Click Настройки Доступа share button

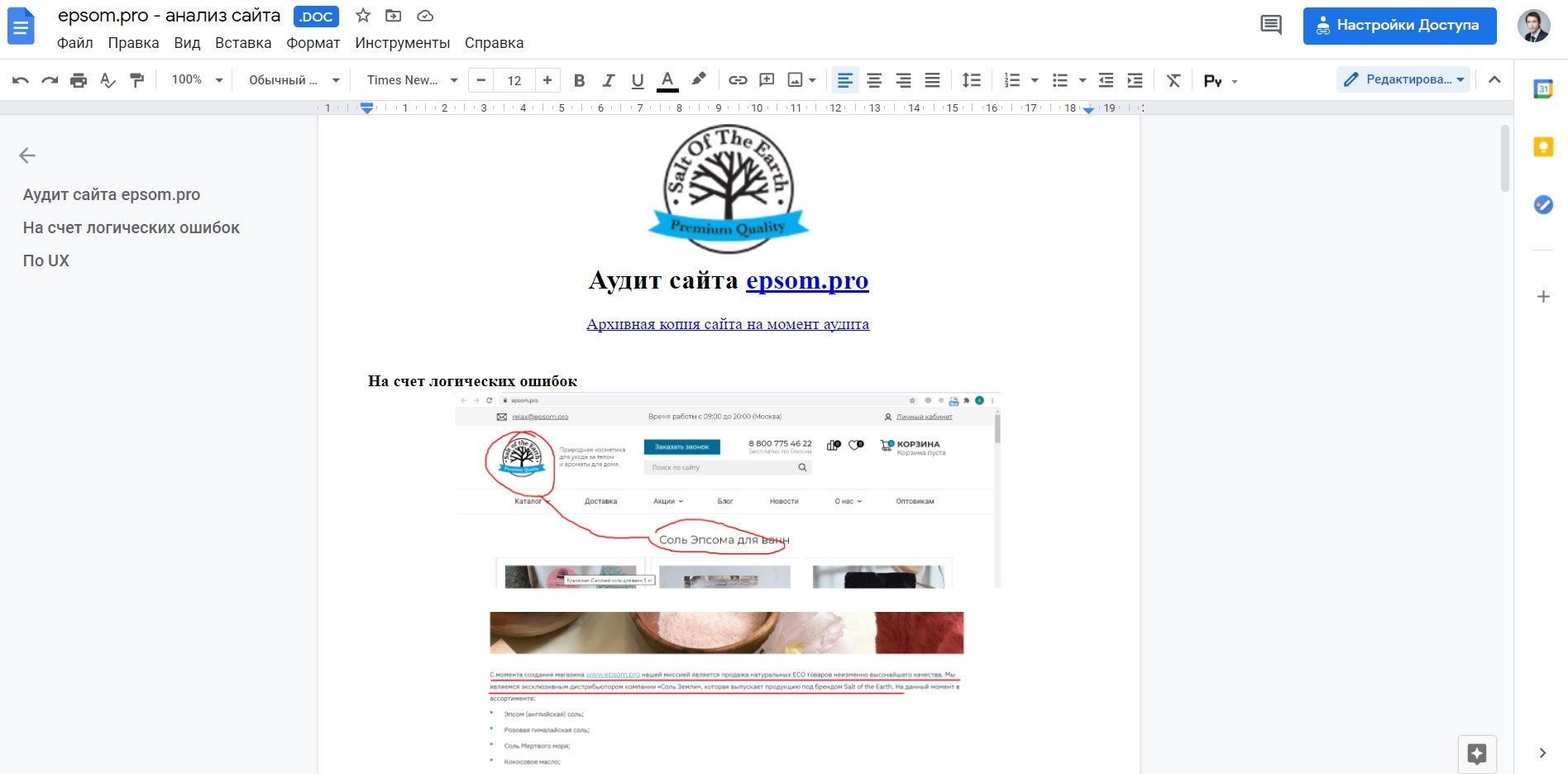[1400, 26]
